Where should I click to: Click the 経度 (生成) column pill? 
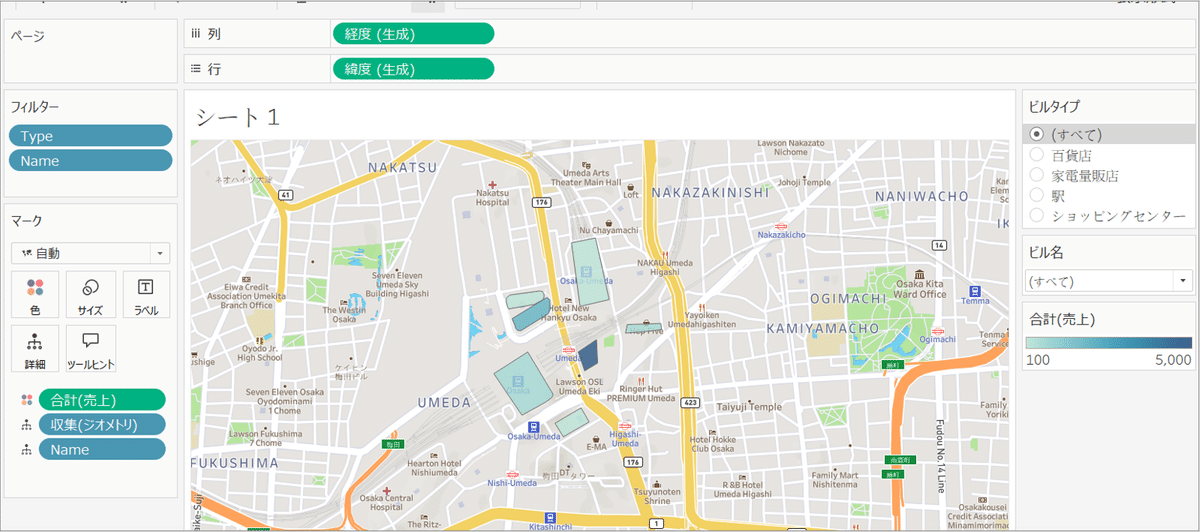coord(413,34)
